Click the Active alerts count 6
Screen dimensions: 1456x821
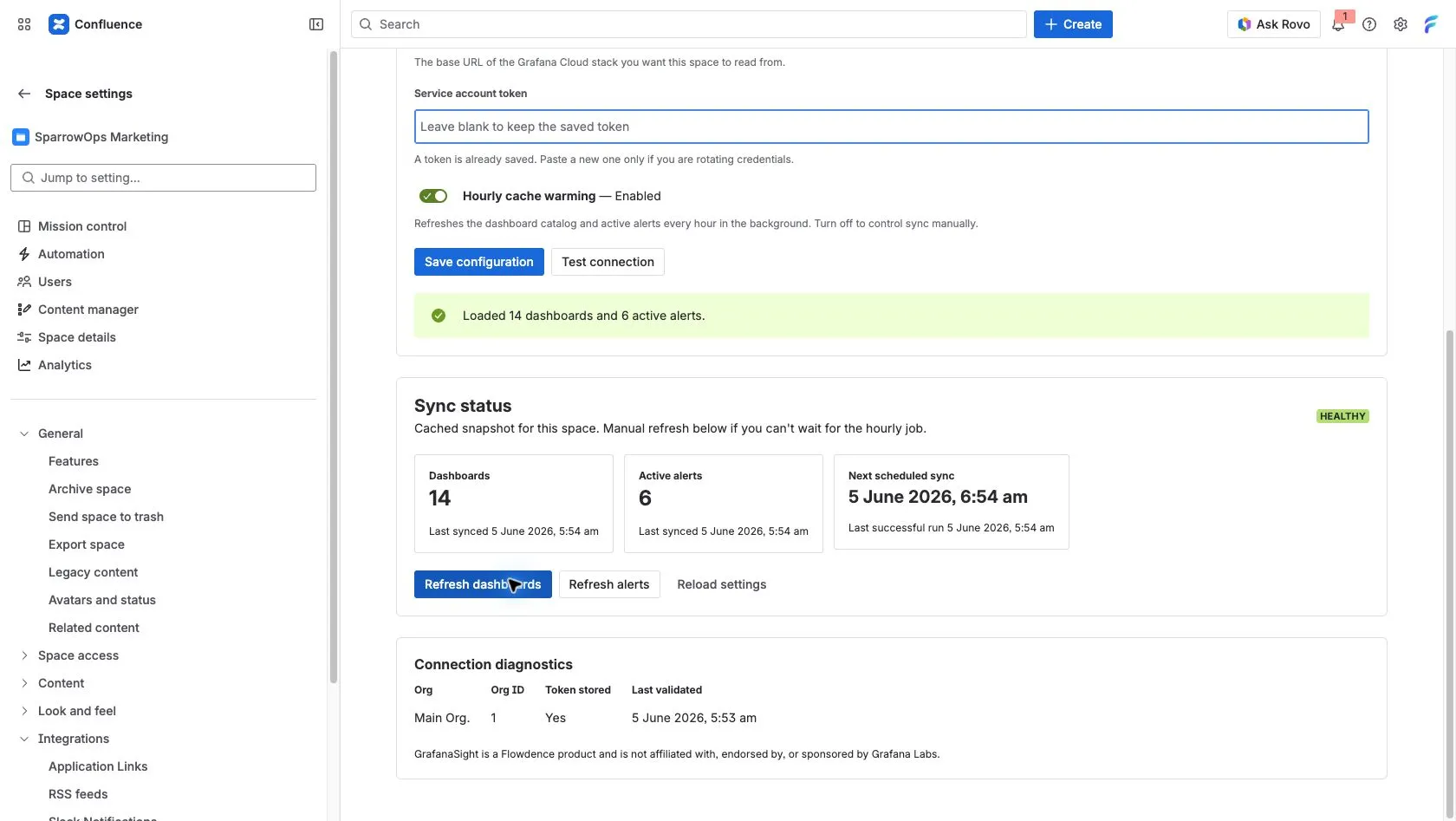[x=645, y=498]
